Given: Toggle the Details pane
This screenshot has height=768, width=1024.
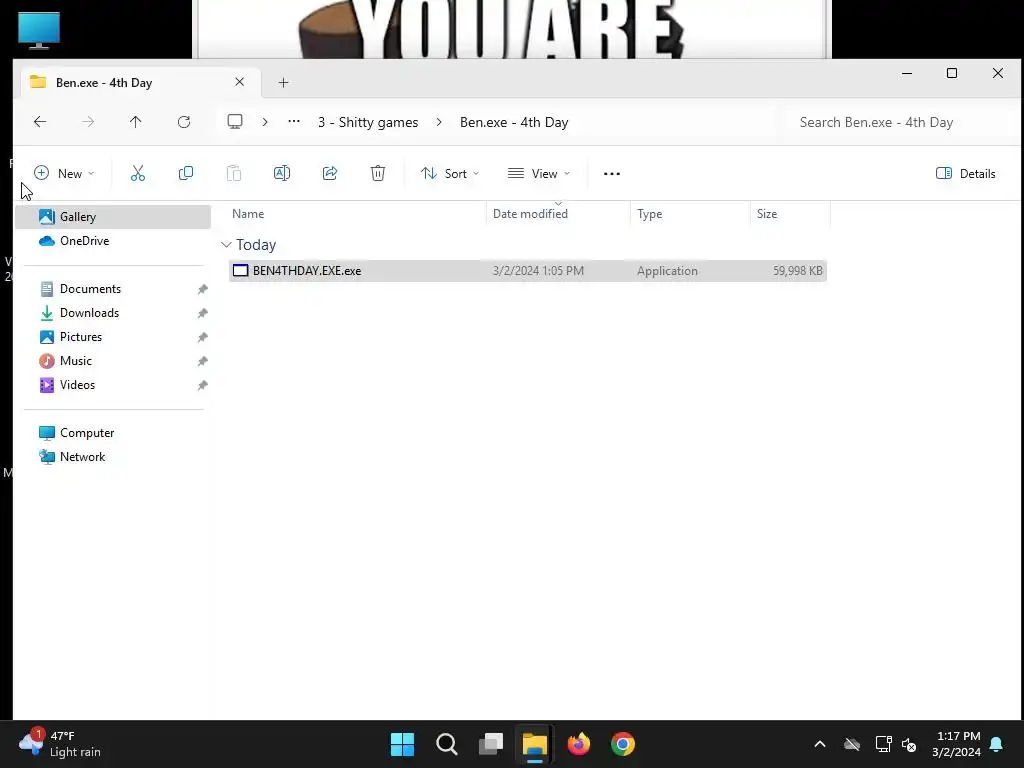Looking at the screenshot, I should [x=966, y=174].
